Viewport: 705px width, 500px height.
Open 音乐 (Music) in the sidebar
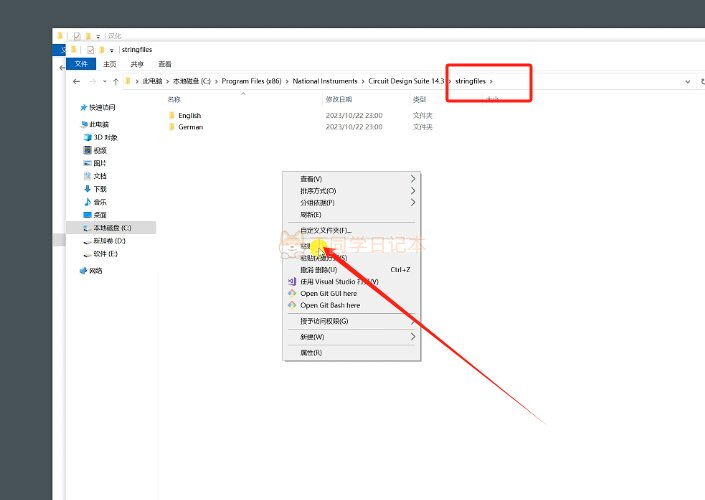pos(100,201)
